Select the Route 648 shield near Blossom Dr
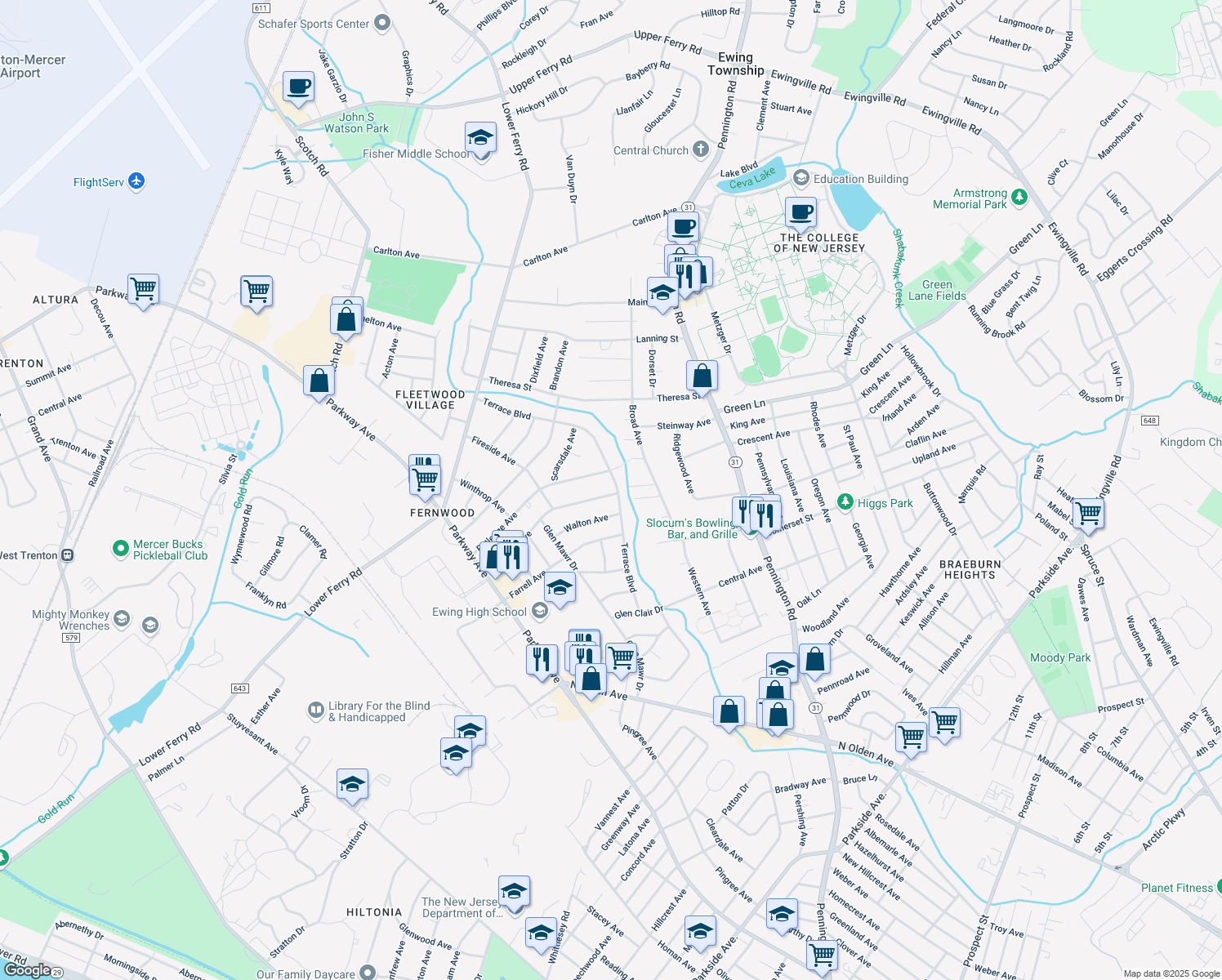The height and width of the screenshot is (980, 1222). 1150,420
